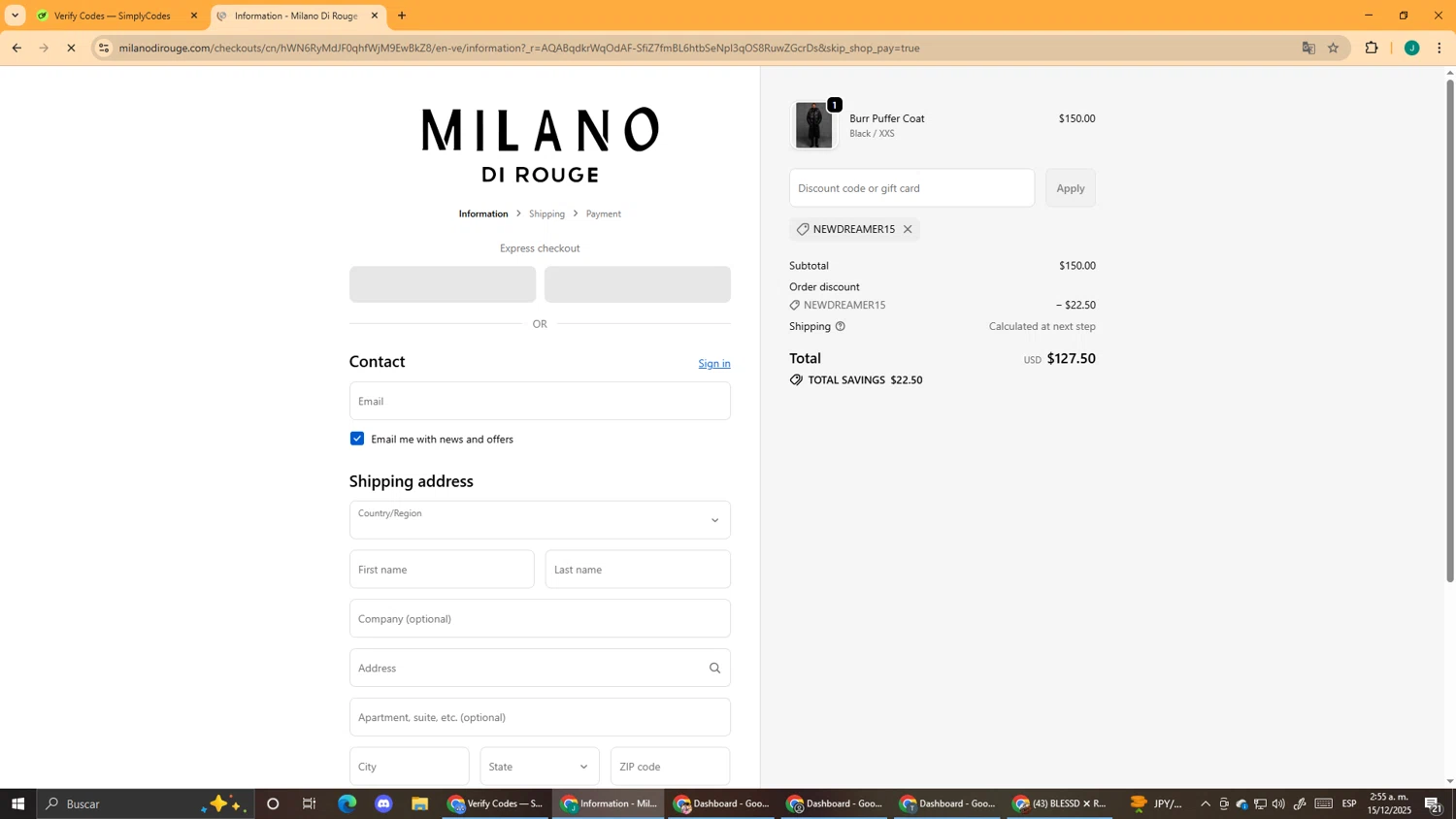Image resolution: width=1456 pixels, height=819 pixels.
Task: Click the City field
Action: point(410,767)
